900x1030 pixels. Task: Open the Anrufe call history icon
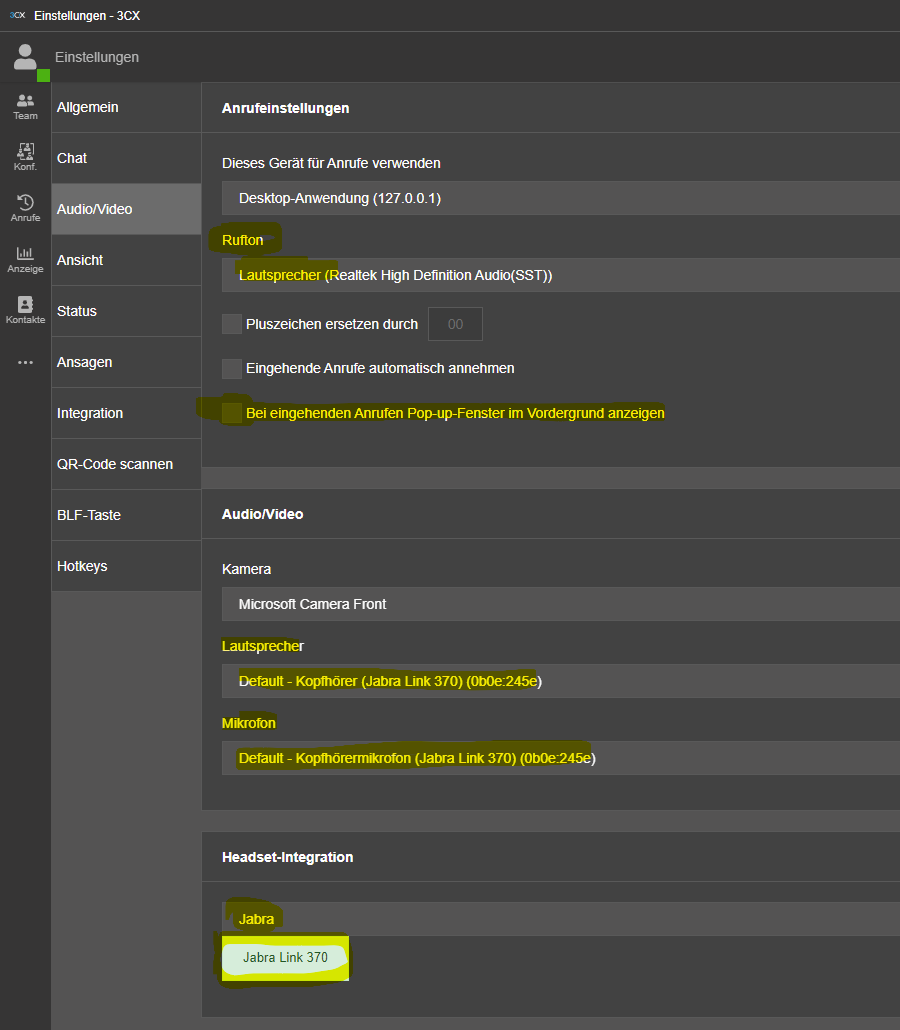25,208
